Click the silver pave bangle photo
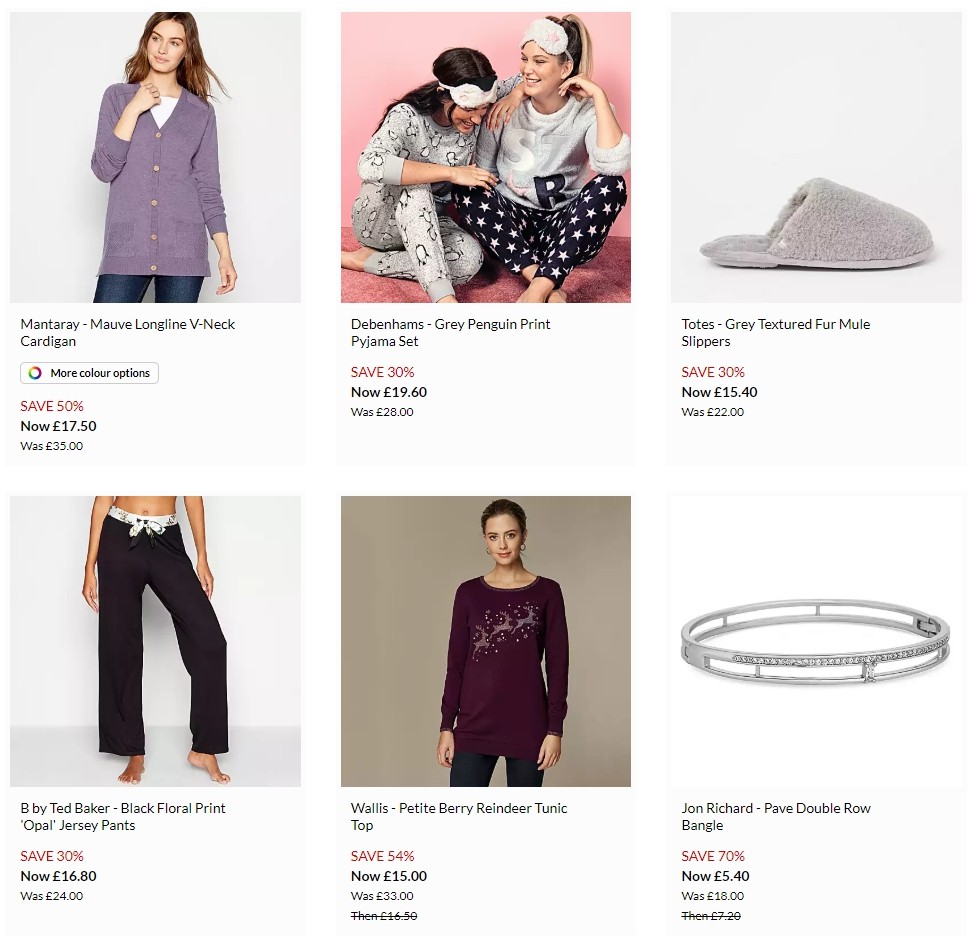Image resolution: width=976 pixels, height=945 pixels. coord(815,640)
